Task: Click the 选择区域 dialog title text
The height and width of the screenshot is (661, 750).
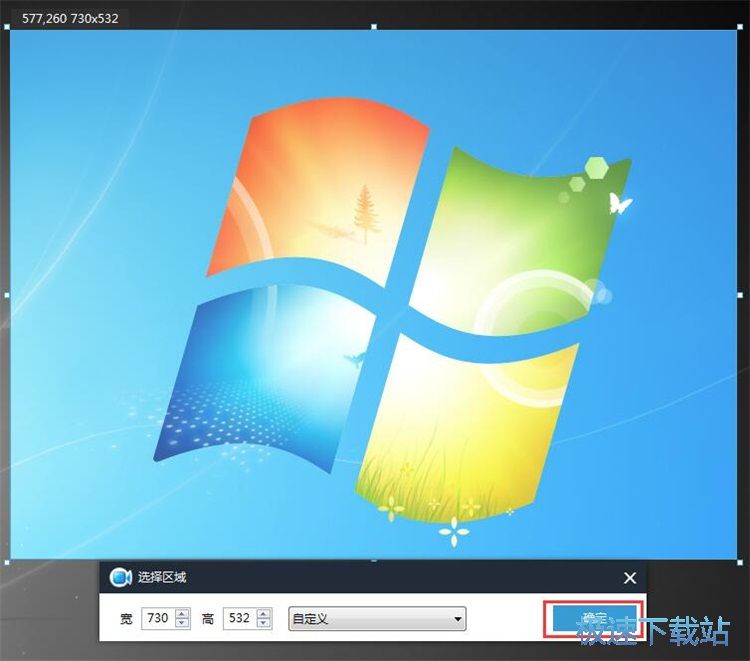Action: tap(162, 577)
